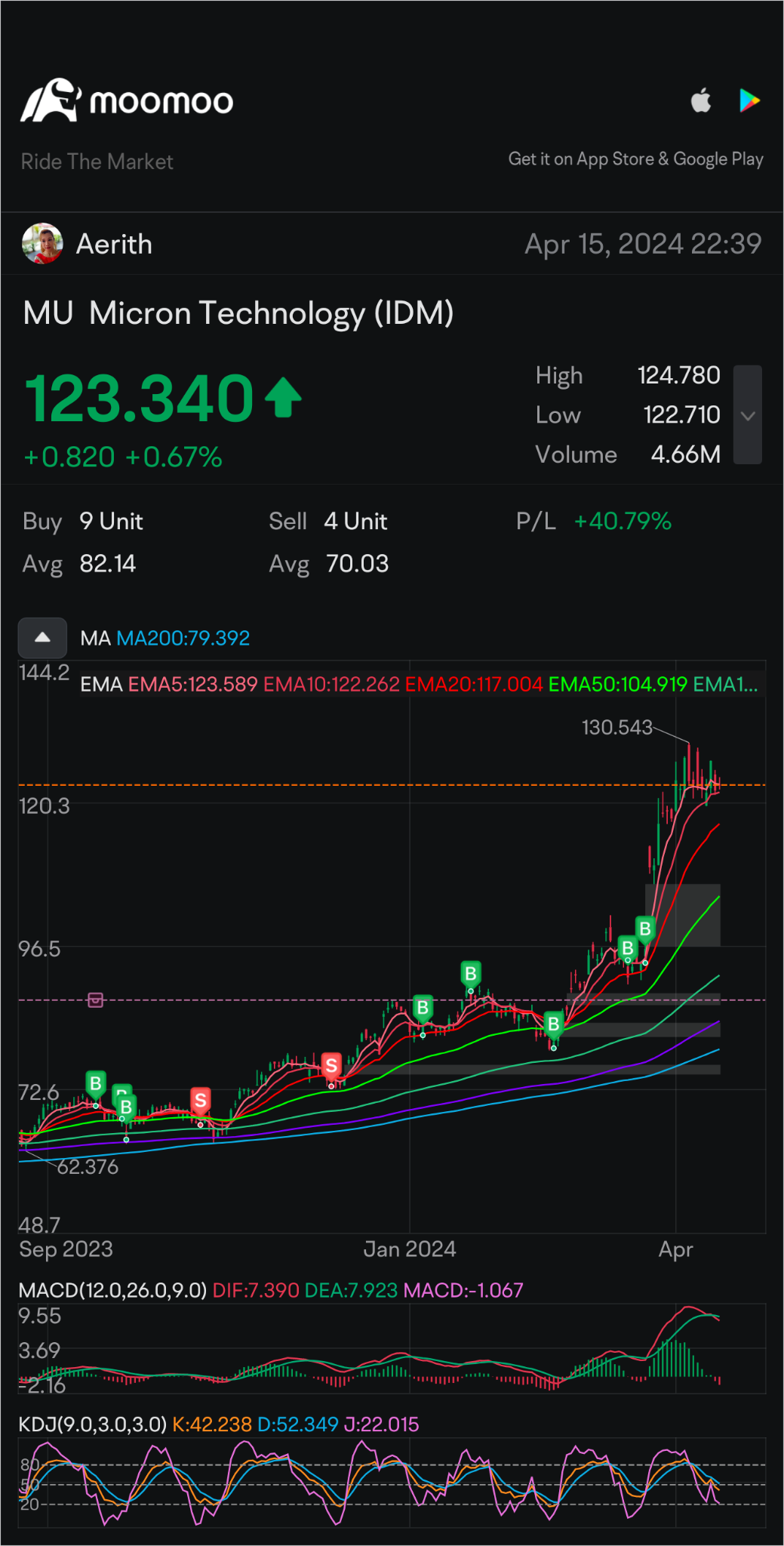Click the 'MA200:79.392' label
The width and height of the screenshot is (784, 1546).
(183, 638)
